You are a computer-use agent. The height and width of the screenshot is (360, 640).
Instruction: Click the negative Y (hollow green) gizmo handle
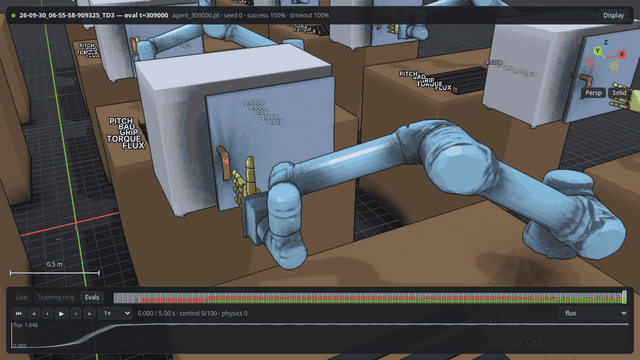(x=614, y=66)
